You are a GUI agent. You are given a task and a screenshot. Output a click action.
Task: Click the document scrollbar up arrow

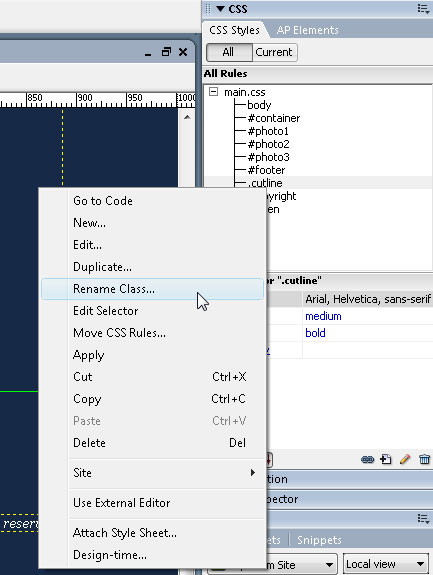click(187, 117)
